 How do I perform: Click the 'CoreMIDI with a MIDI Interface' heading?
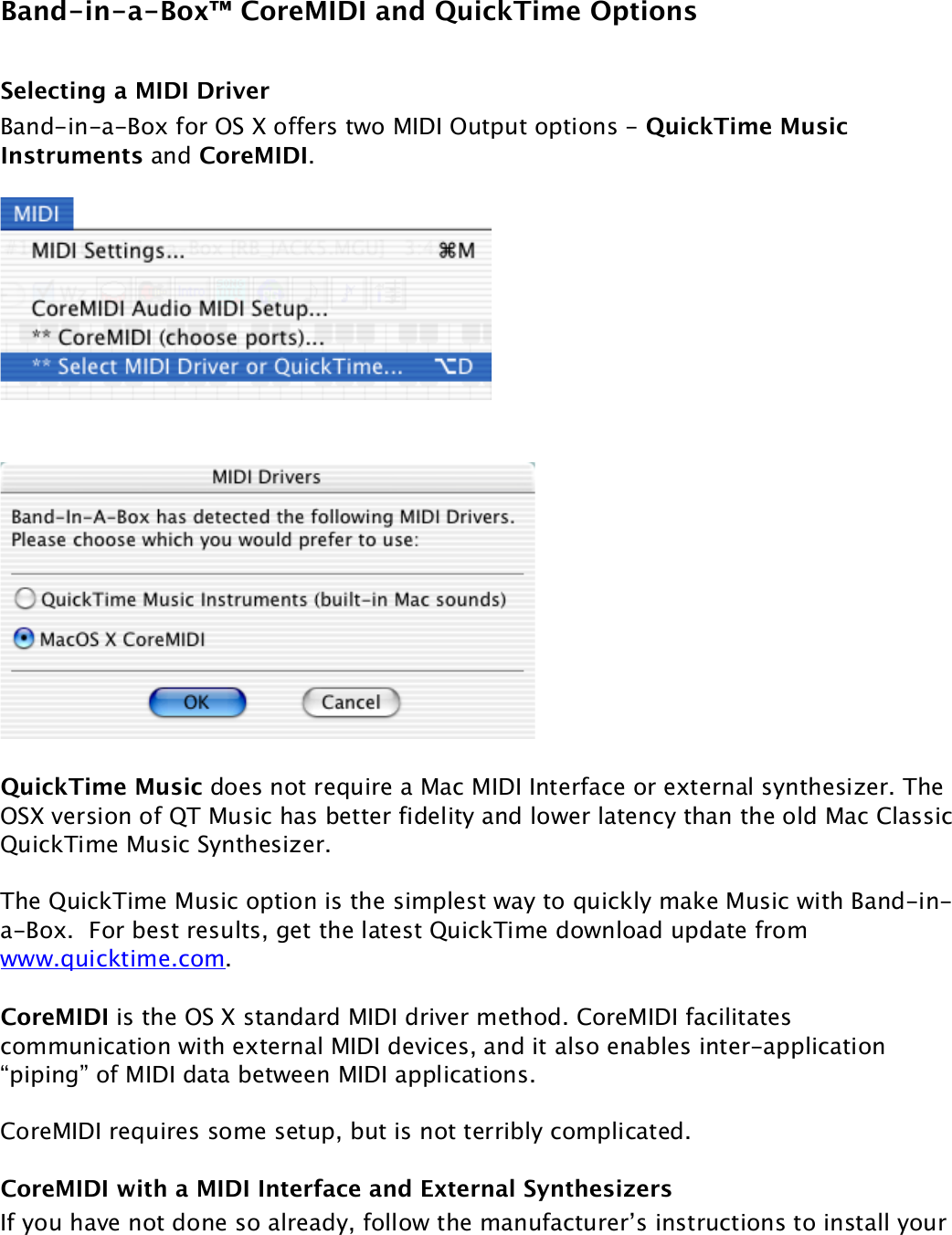(336, 1188)
